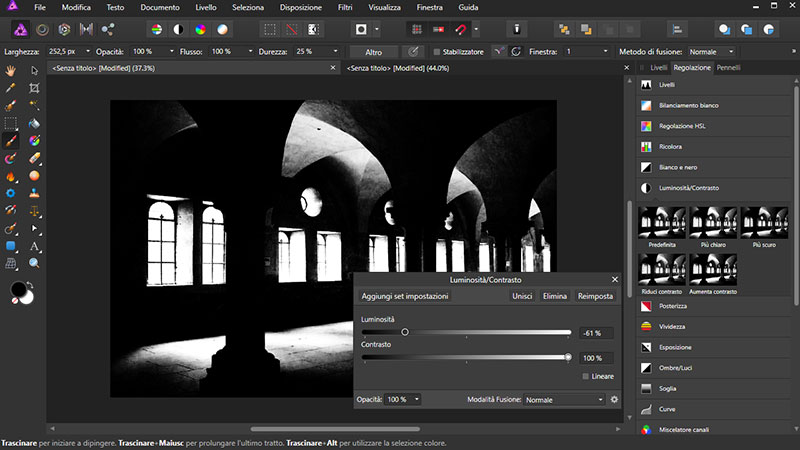The image size is (800, 450).
Task: Click the Invert Selection toolbar icon
Action: (313, 30)
